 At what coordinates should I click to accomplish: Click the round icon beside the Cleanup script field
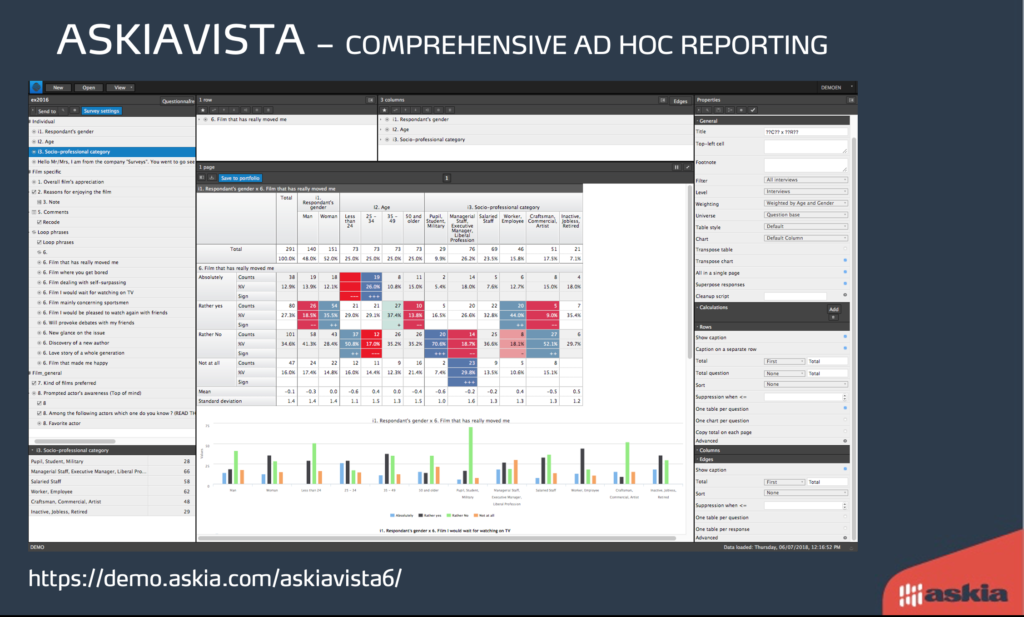pos(845,296)
